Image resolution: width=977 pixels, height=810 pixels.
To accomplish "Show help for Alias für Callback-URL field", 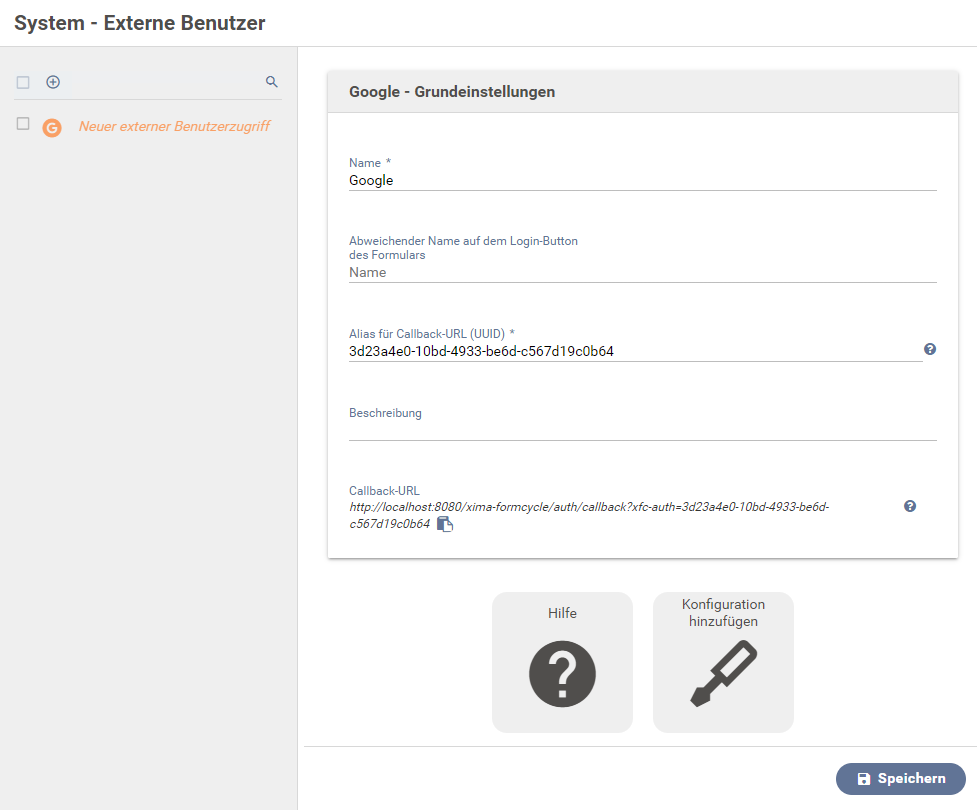I will (930, 349).
